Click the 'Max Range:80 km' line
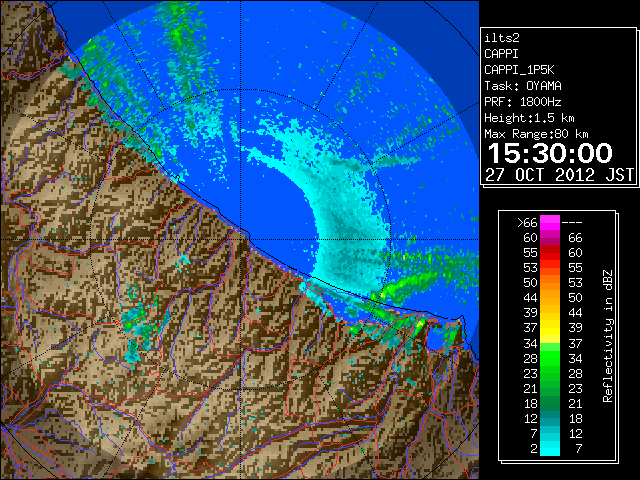This screenshot has width=640, height=480. click(x=536, y=134)
